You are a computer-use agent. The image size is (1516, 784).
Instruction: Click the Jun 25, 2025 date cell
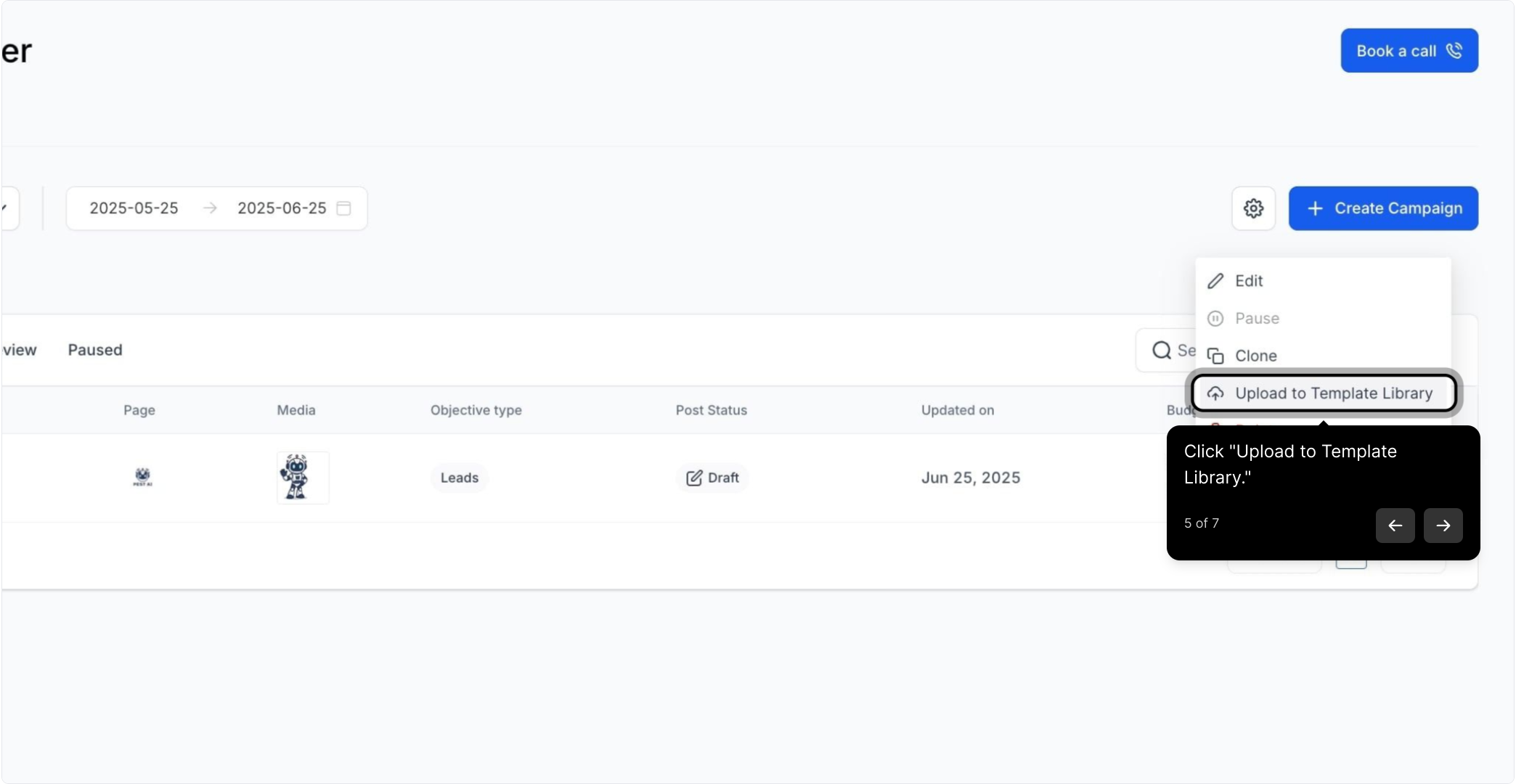(971, 478)
